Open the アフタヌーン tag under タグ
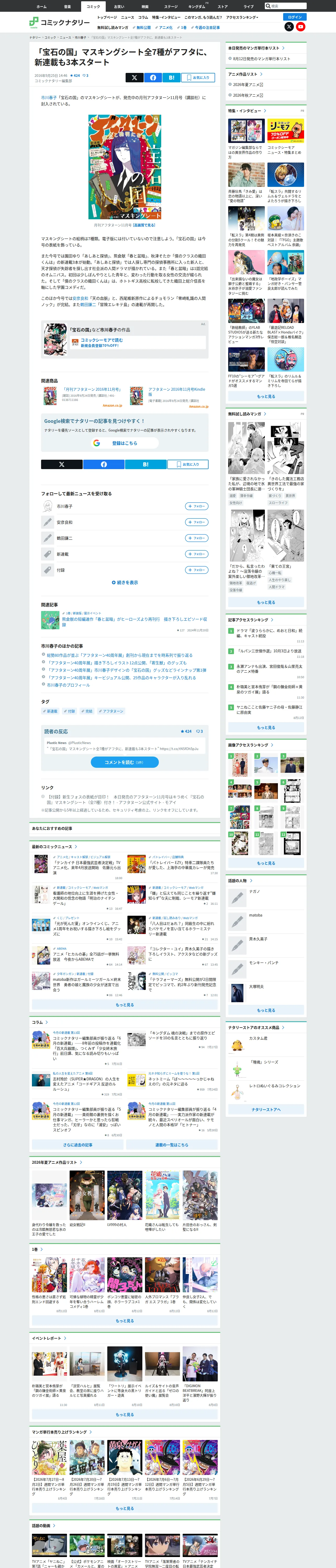Screen dimensions: 336x1568 [x=111, y=711]
